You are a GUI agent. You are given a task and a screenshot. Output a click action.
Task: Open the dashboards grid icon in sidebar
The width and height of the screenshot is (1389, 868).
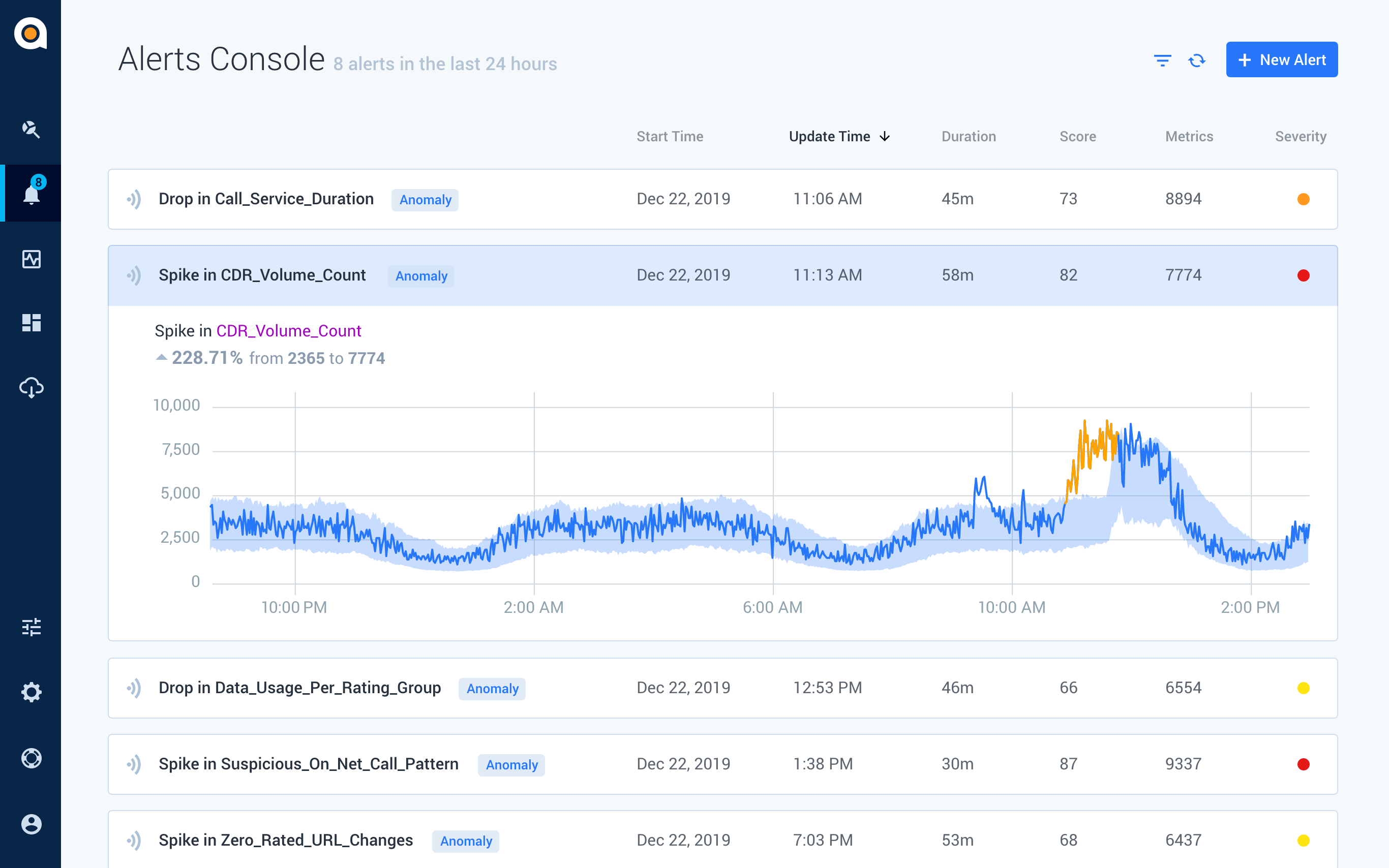click(x=31, y=323)
